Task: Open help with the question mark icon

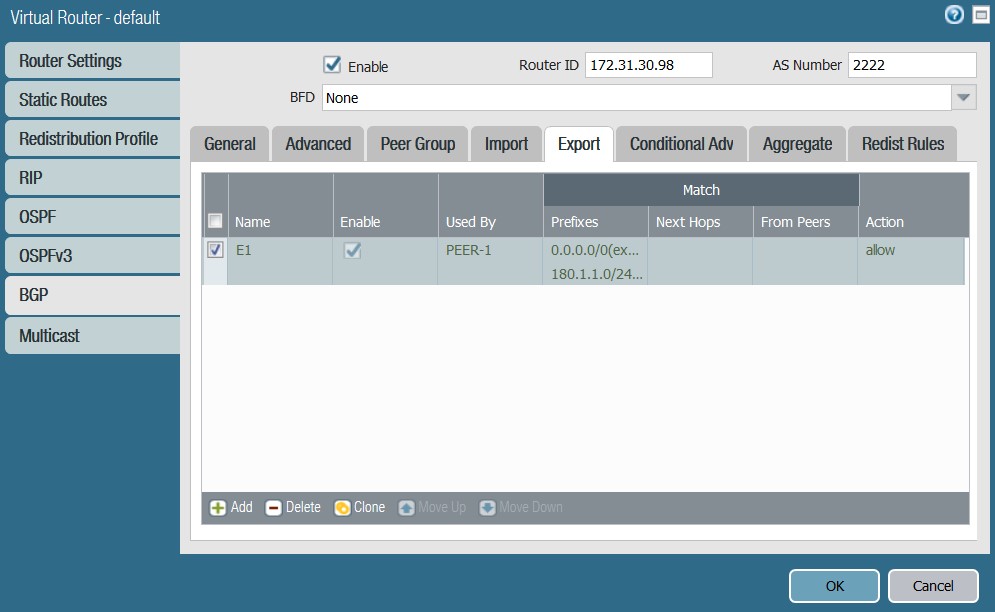Action: pos(953,15)
